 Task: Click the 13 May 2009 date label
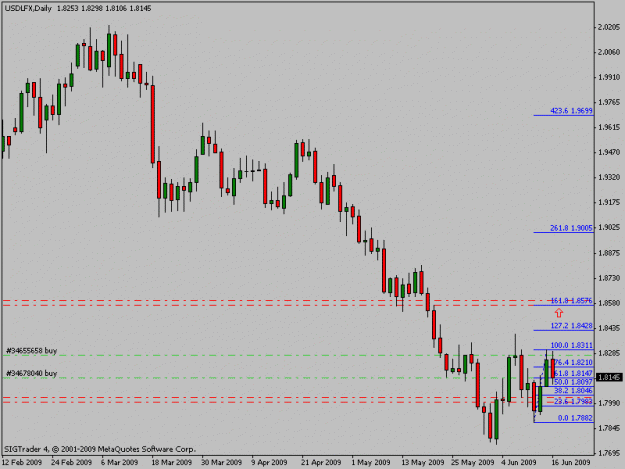[x=423, y=462]
